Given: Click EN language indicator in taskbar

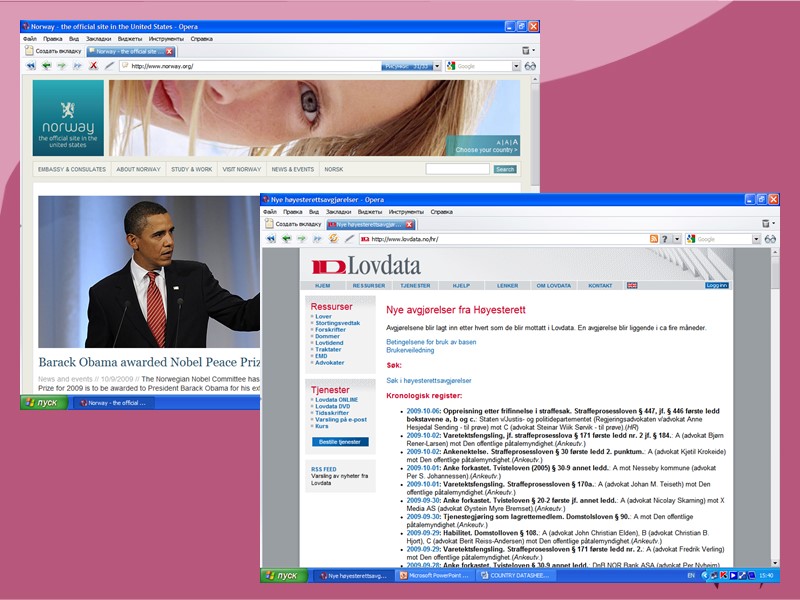Looking at the screenshot, I should coord(691,576).
